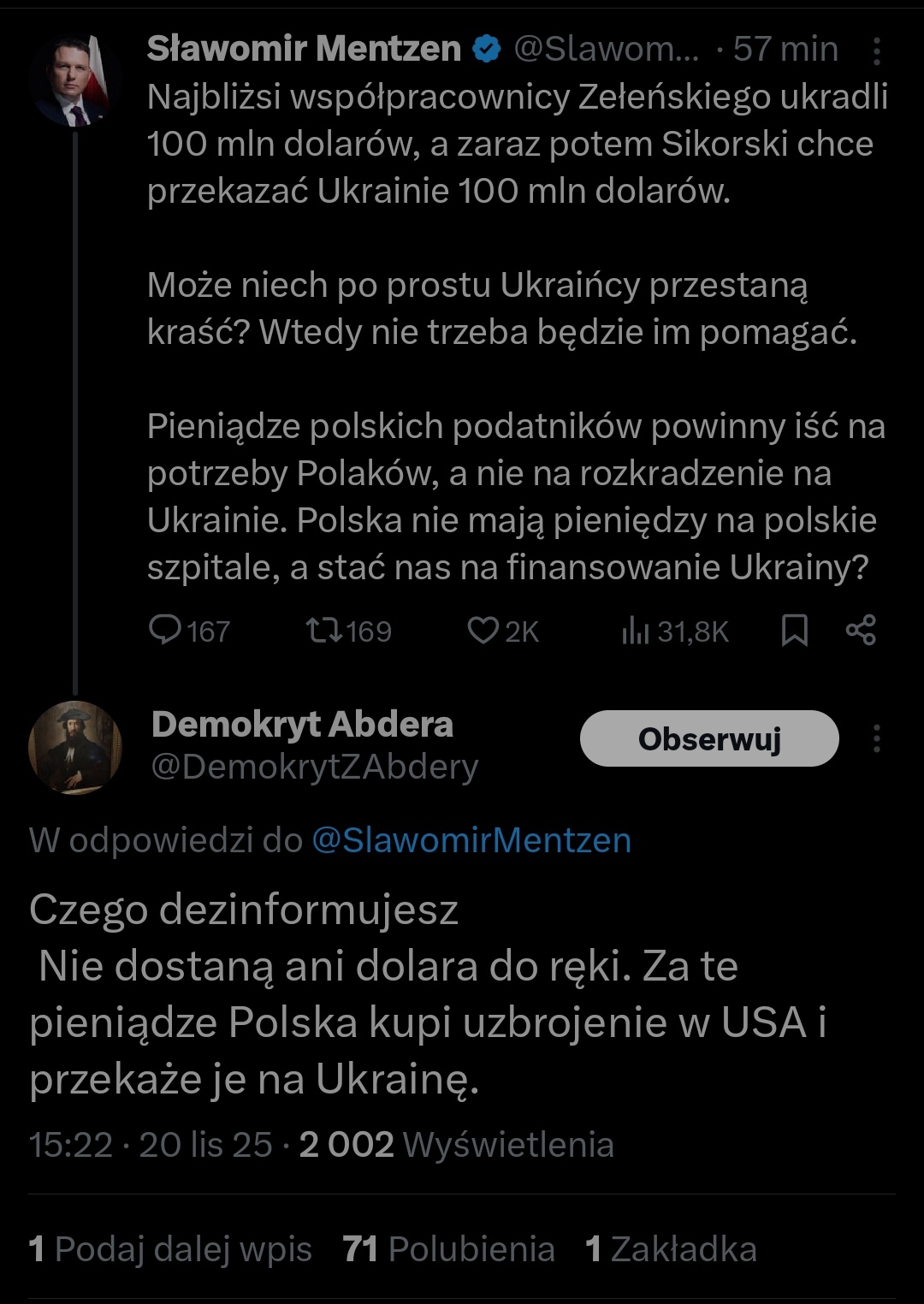Image resolution: width=924 pixels, height=1304 pixels.
Task: Open the @DemokrytZAbdery handle
Action: (315, 767)
